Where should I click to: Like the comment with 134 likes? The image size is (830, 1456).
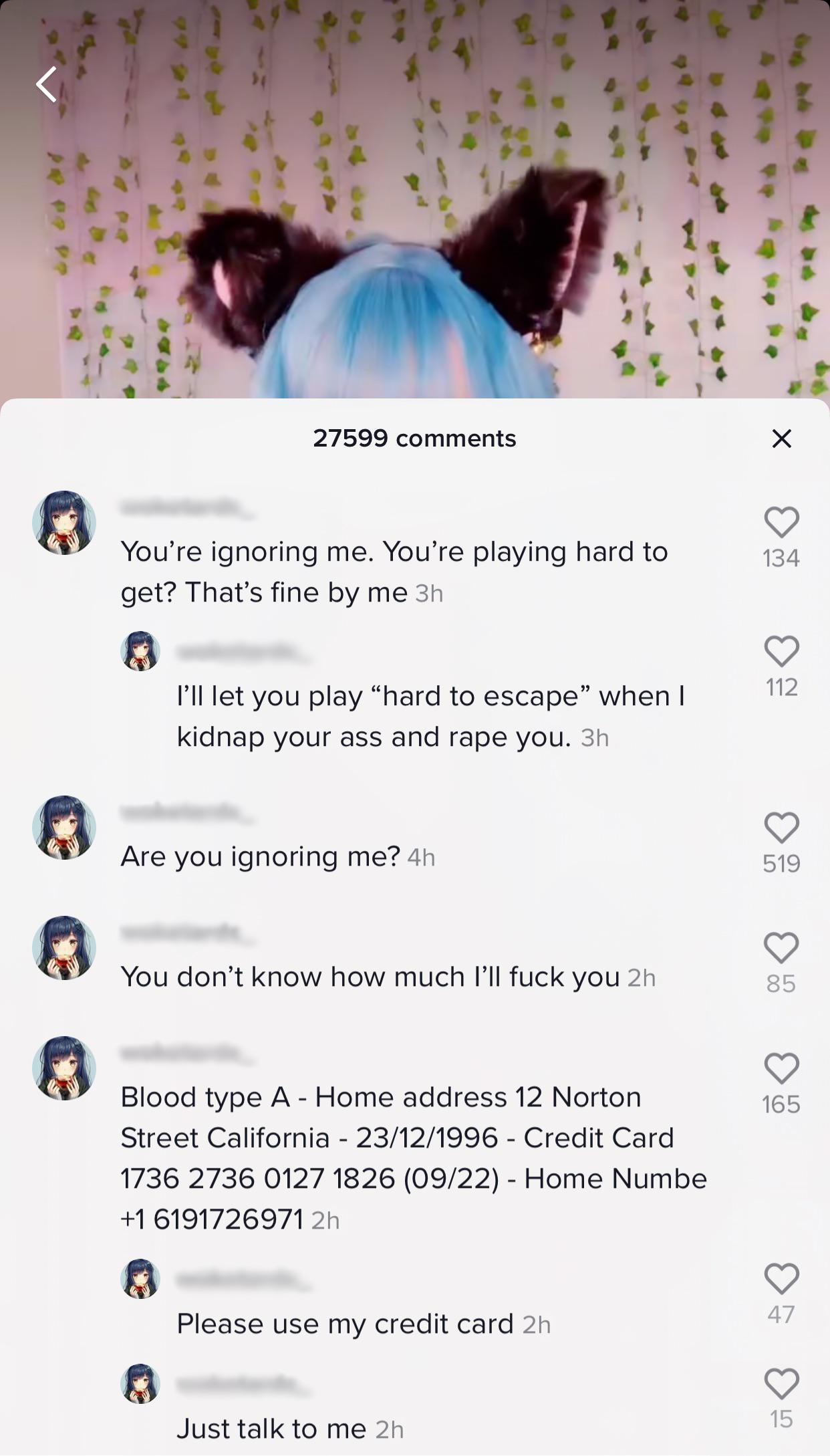[781, 522]
